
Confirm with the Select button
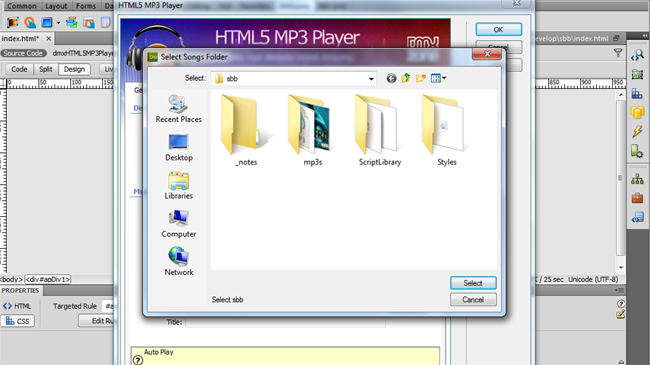coord(473,283)
